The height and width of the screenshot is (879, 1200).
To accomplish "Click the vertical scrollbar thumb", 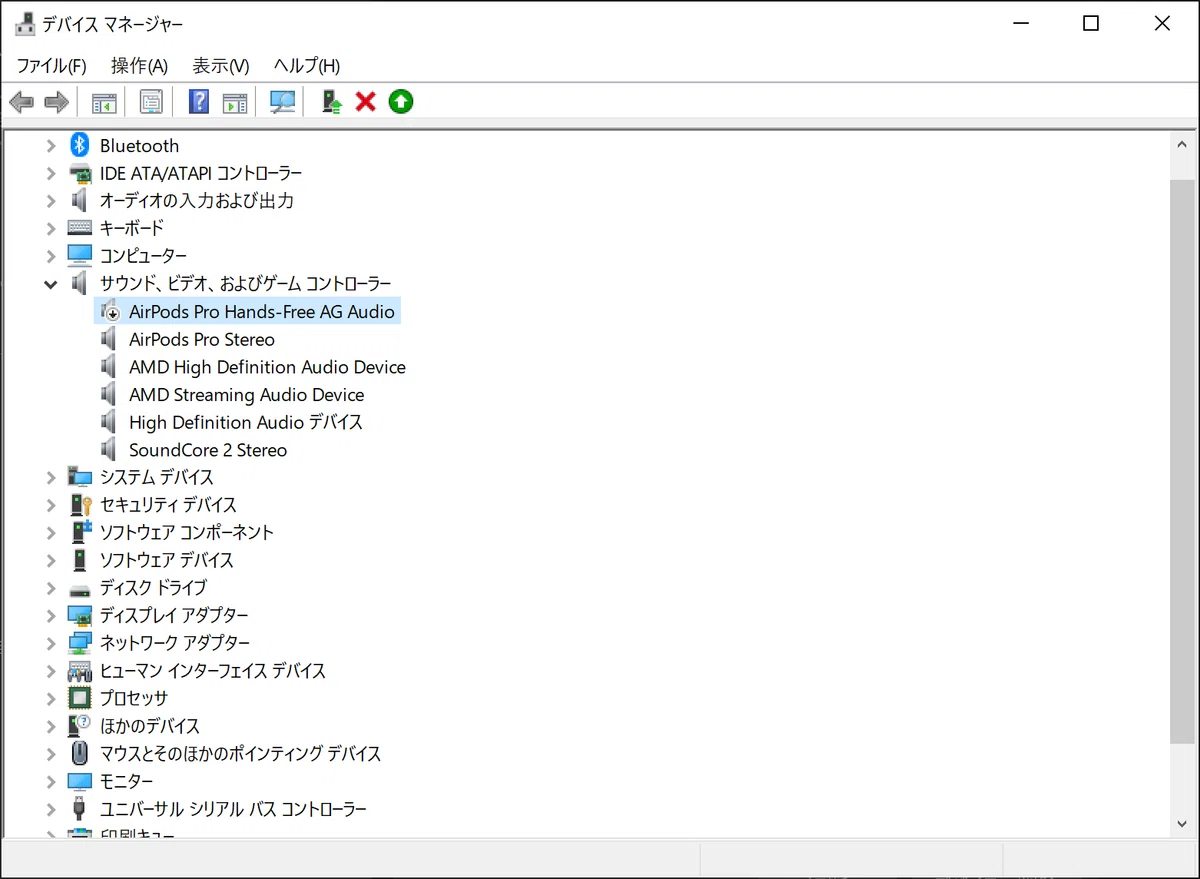I will tap(1181, 462).
